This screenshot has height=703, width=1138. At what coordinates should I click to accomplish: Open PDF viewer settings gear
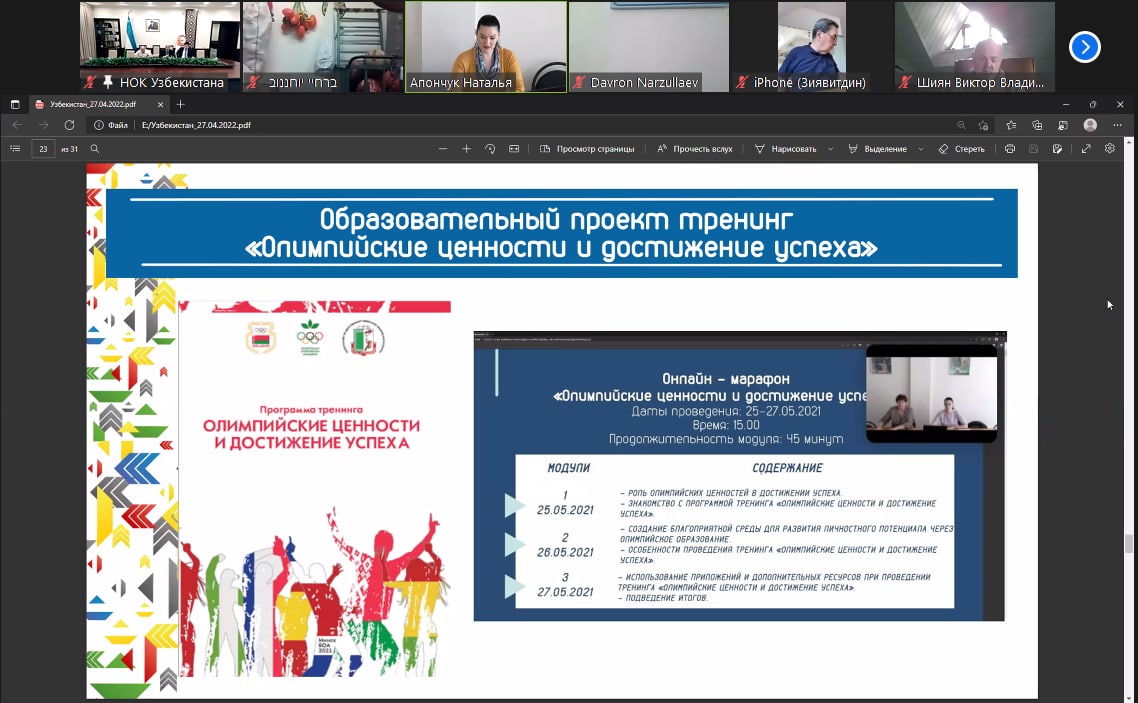pos(1110,149)
